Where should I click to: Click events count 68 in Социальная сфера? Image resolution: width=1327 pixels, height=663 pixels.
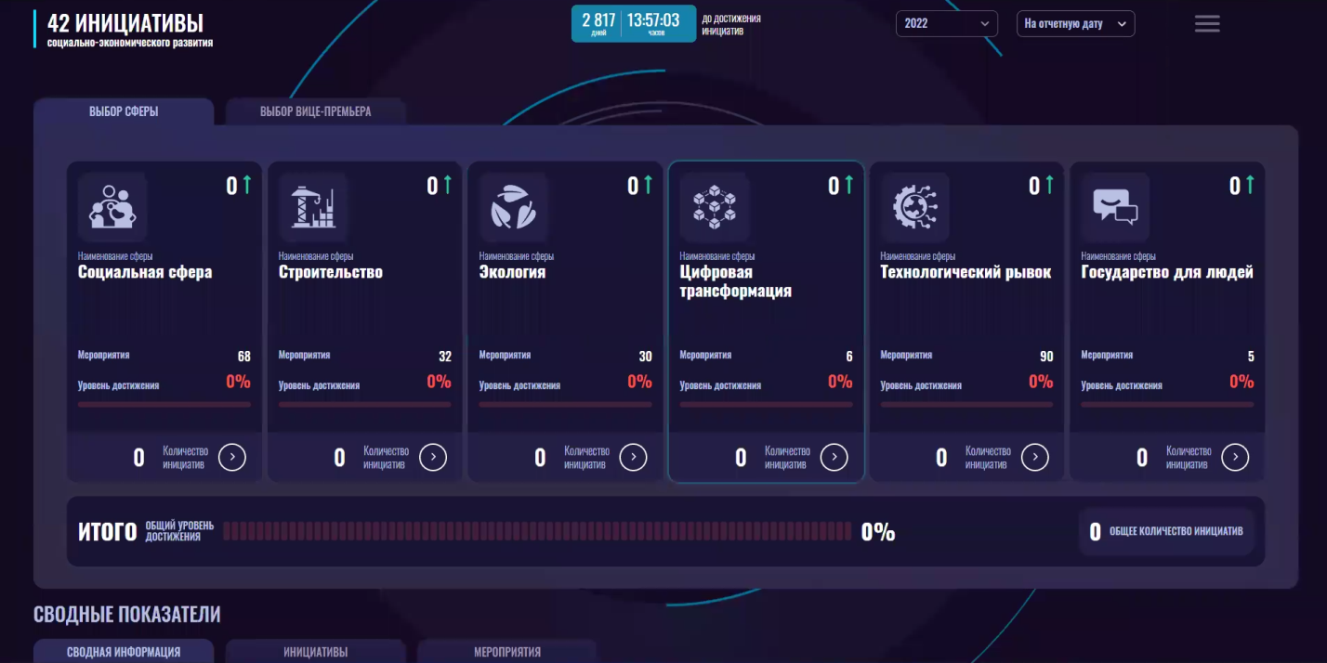[244, 356]
